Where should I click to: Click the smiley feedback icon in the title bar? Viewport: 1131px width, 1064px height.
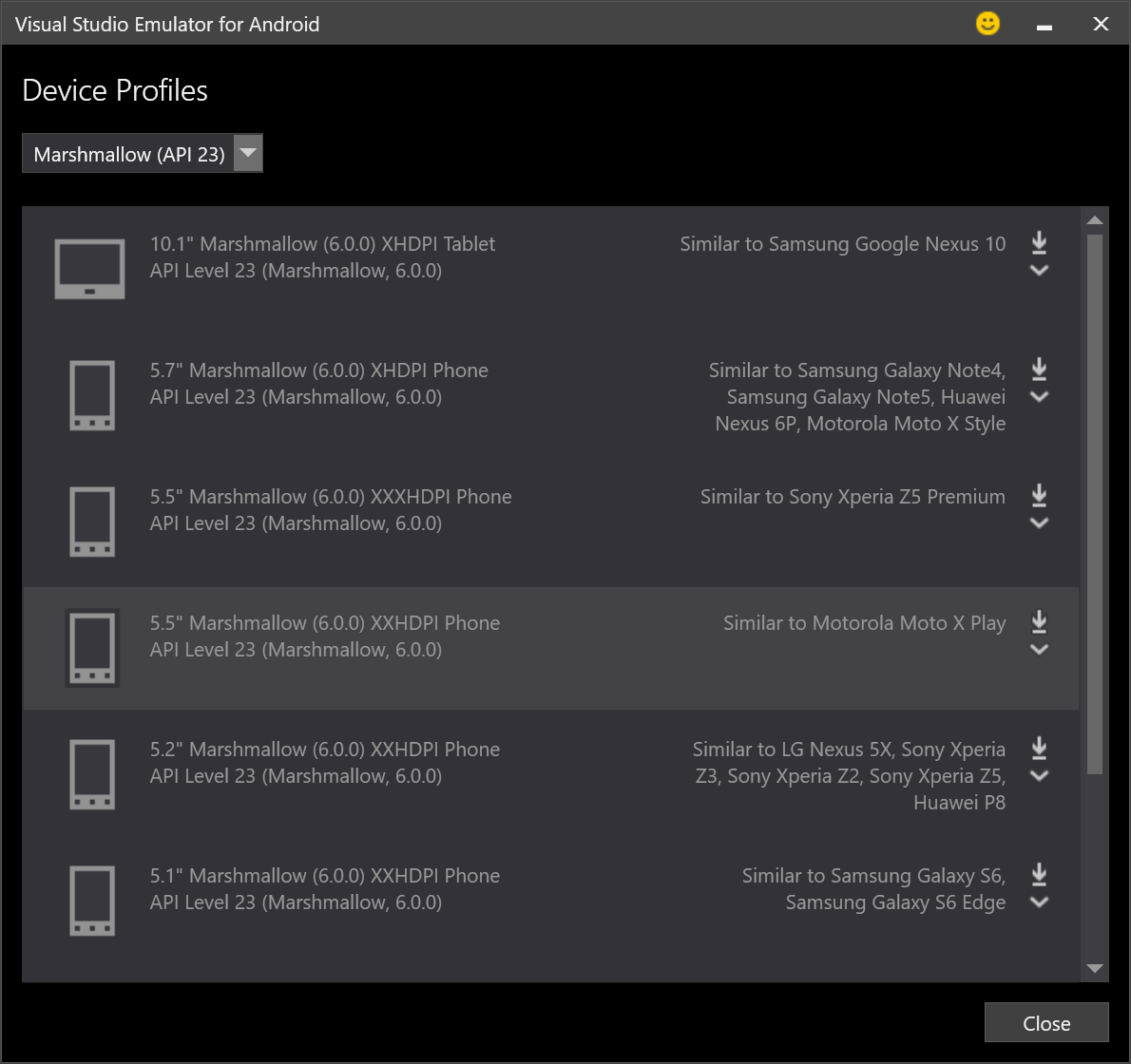[987, 23]
